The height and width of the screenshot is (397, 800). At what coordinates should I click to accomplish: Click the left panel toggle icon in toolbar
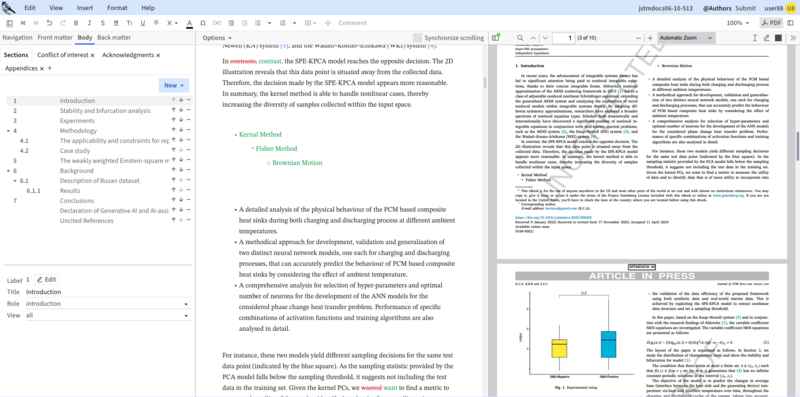tap(9, 23)
